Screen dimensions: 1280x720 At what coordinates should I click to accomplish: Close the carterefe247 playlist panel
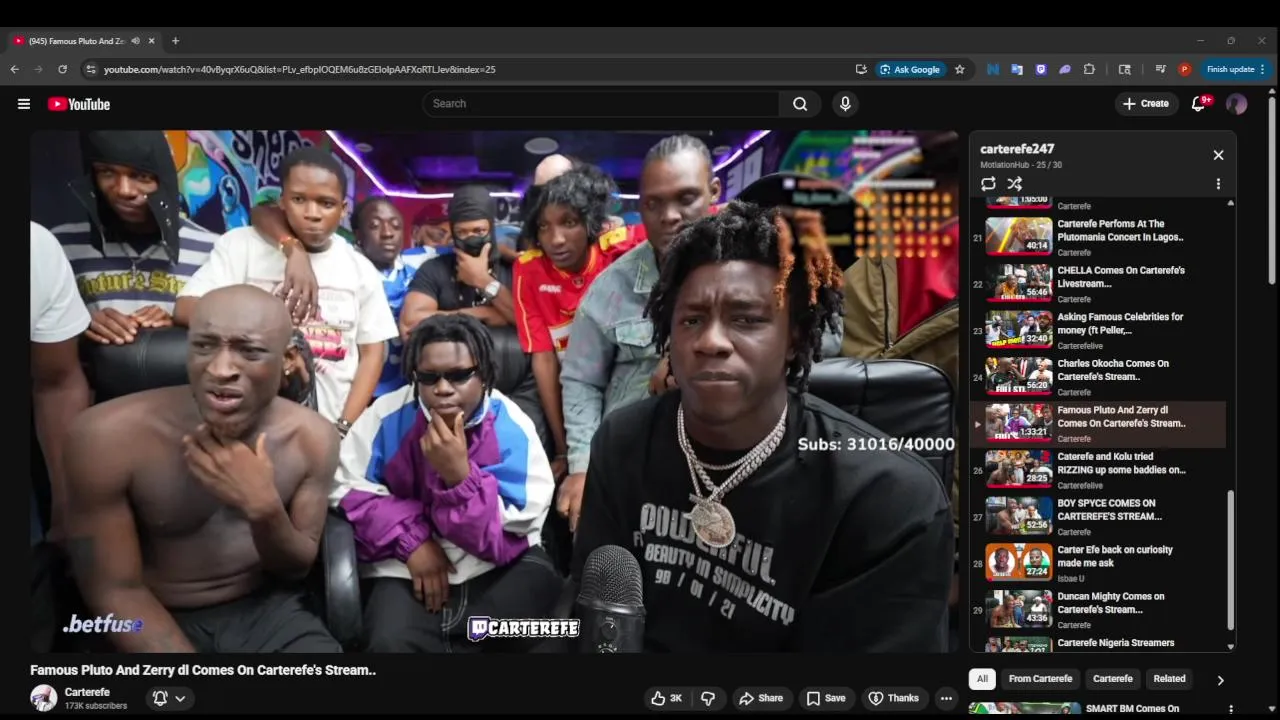(x=1218, y=155)
